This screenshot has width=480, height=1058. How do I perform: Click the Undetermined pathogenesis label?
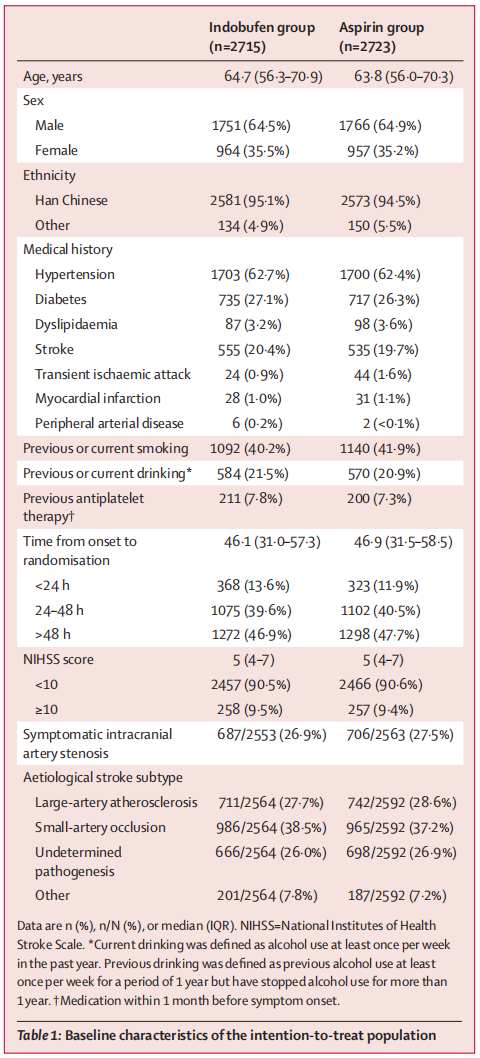[x=78, y=862]
